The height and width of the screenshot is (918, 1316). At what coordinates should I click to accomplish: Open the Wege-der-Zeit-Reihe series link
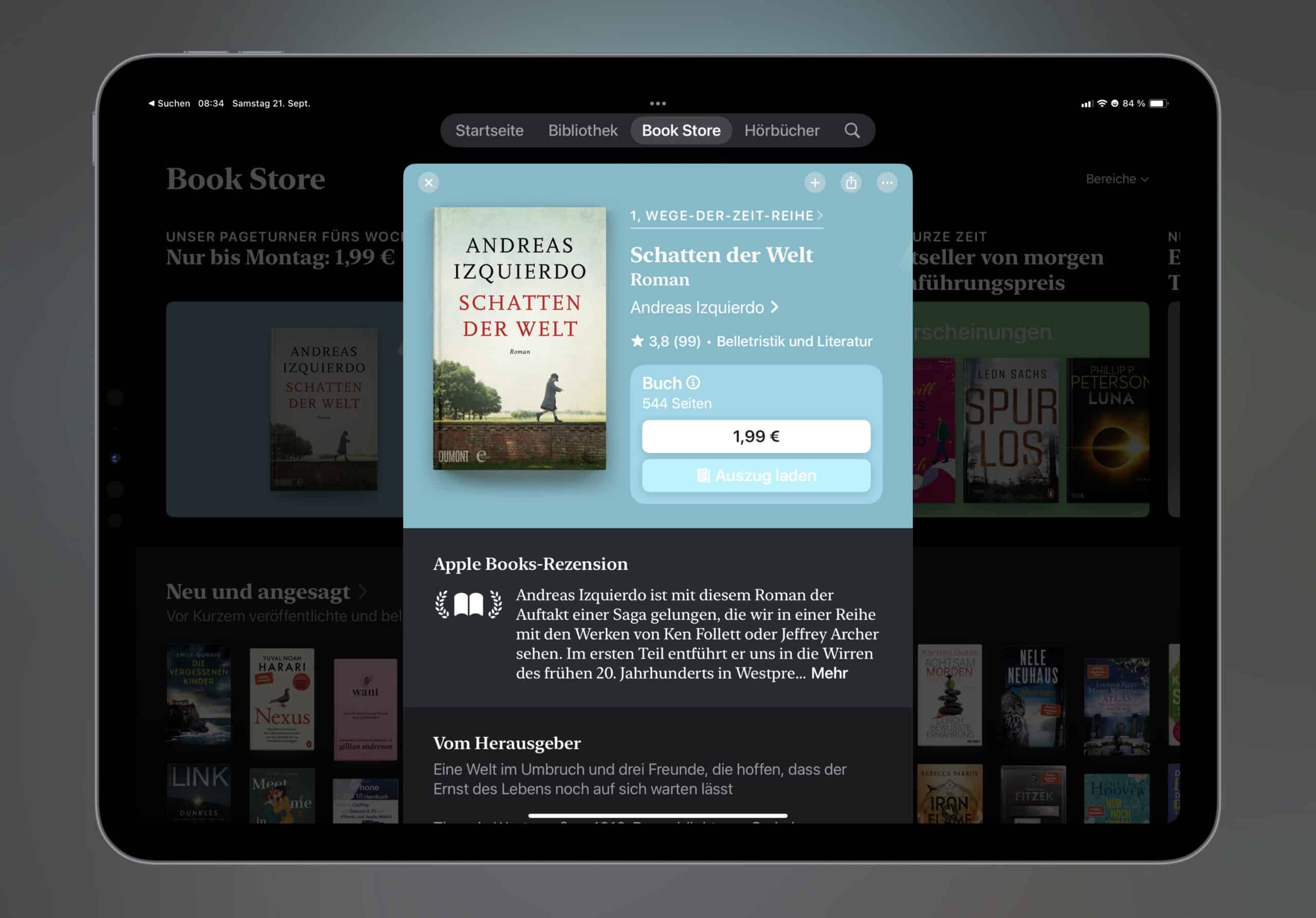coord(726,216)
